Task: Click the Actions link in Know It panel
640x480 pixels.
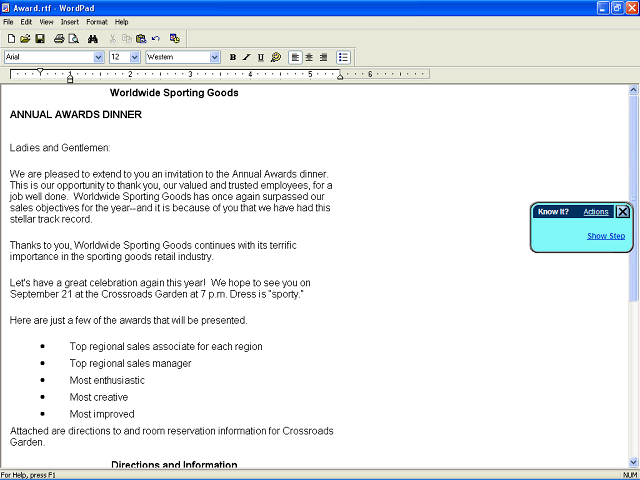Action: pyautogui.click(x=596, y=212)
